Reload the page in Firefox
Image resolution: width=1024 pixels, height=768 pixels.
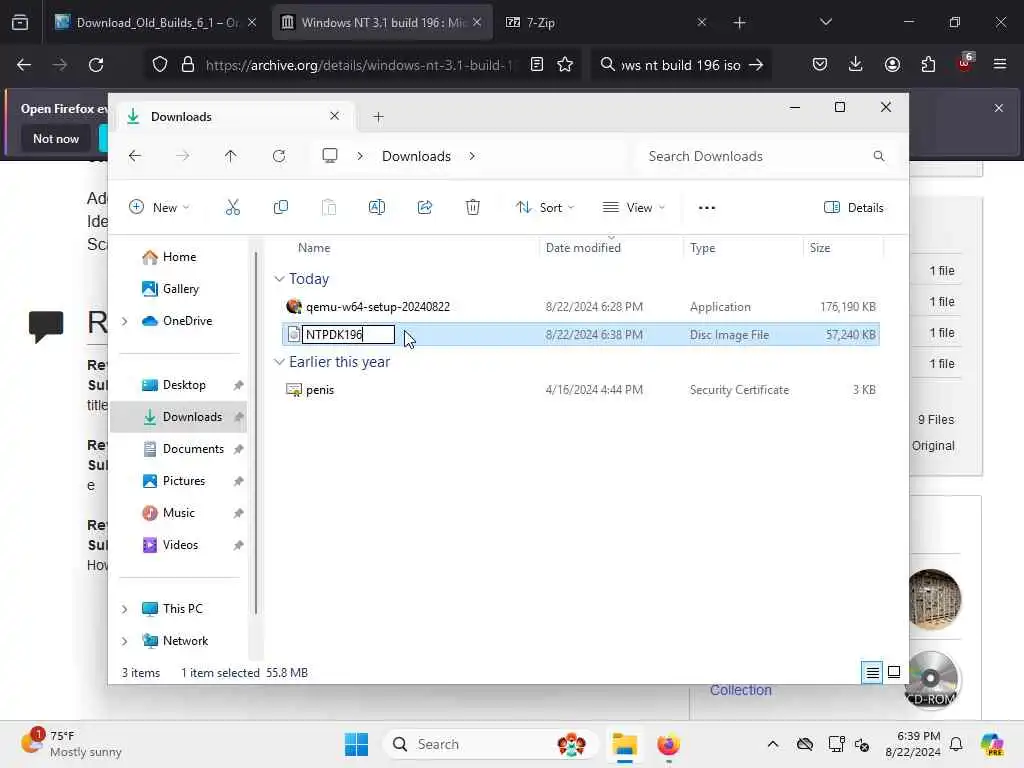(96, 65)
